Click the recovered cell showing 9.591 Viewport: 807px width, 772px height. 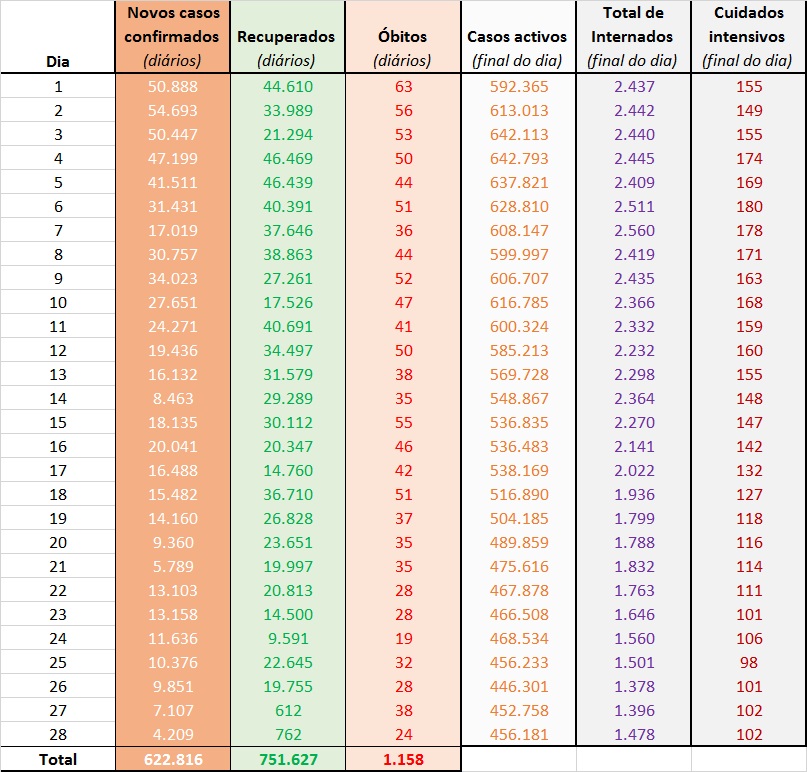(286, 639)
